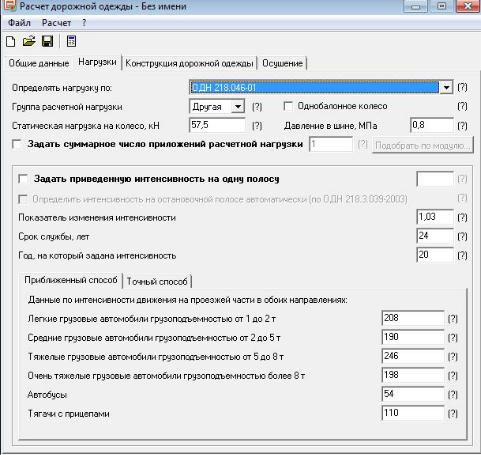This screenshot has height=455, width=481.
Task: Click Очень тяжелые грузовые field 198
Action: 413,375
